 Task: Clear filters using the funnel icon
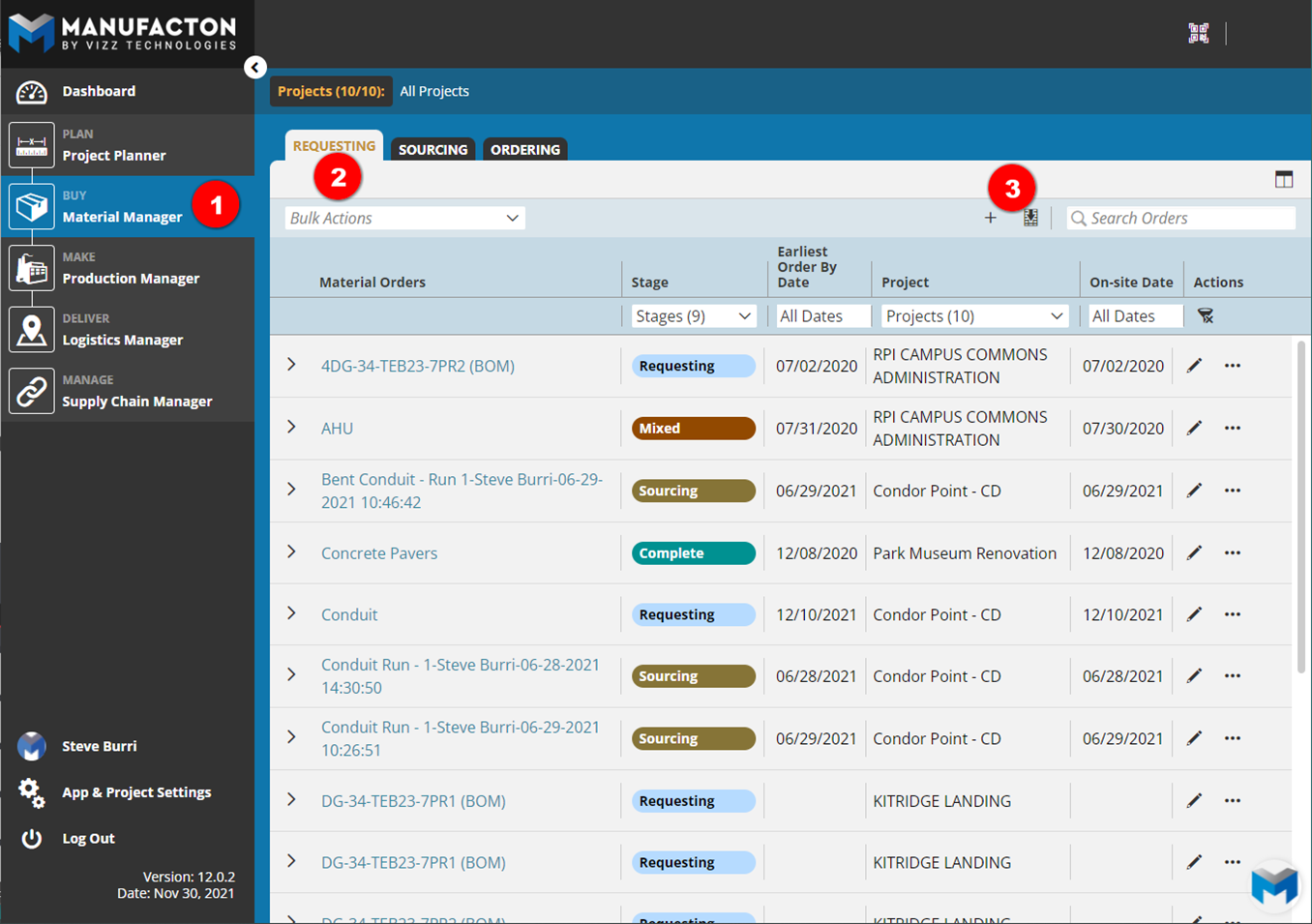click(x=1205, y=316)
